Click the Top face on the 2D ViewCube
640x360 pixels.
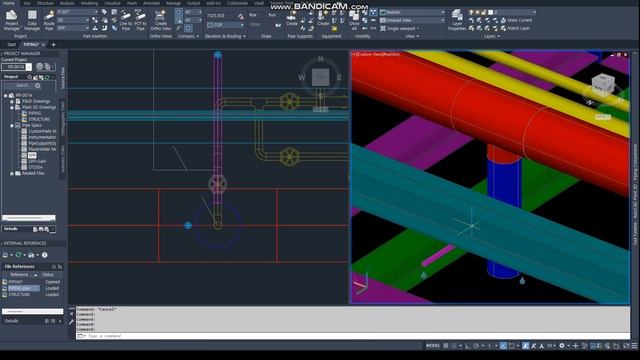pos(320,78)
